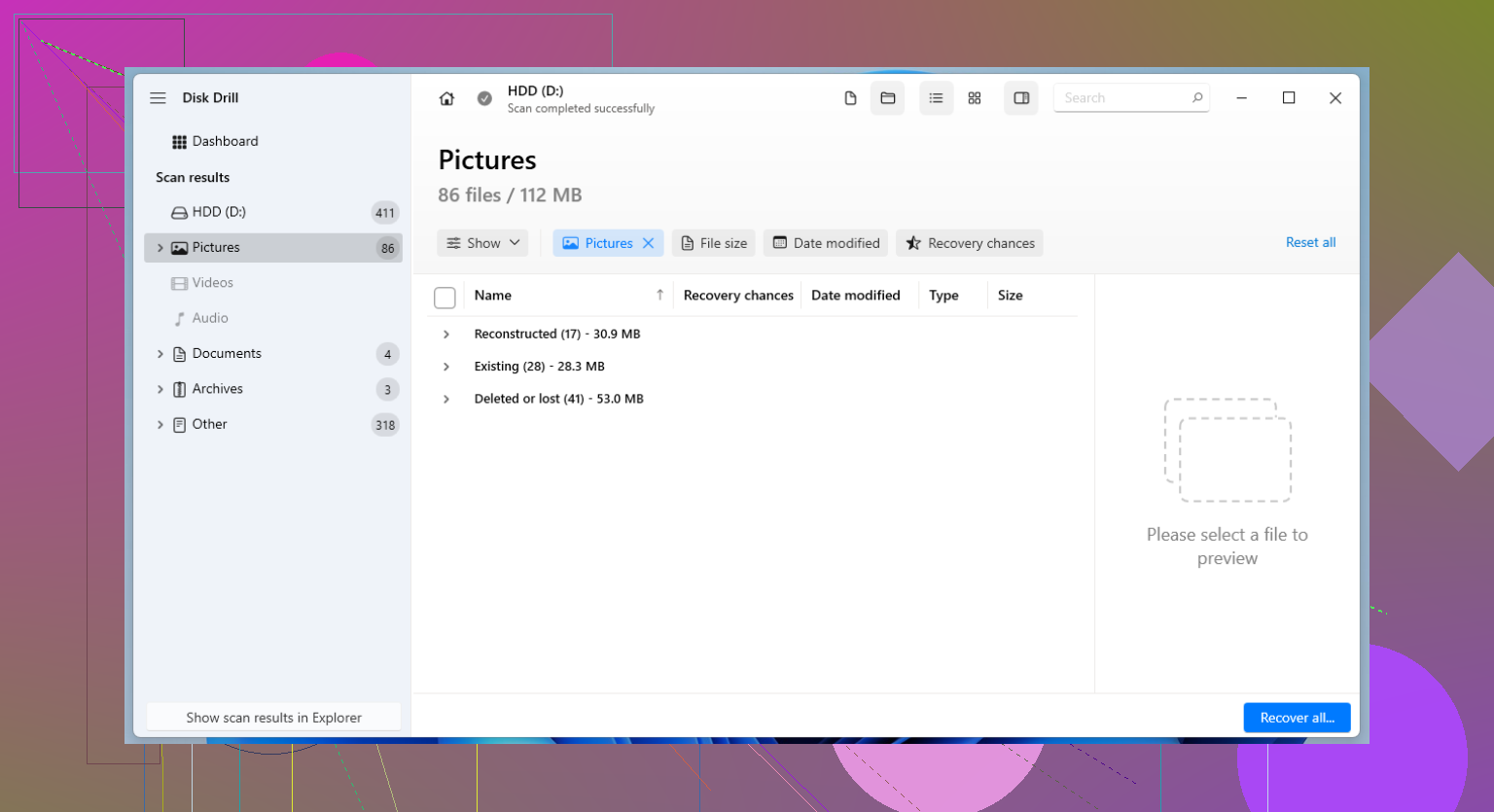Expand the Pictures sidebar chevron

click(x=160, y=248)
